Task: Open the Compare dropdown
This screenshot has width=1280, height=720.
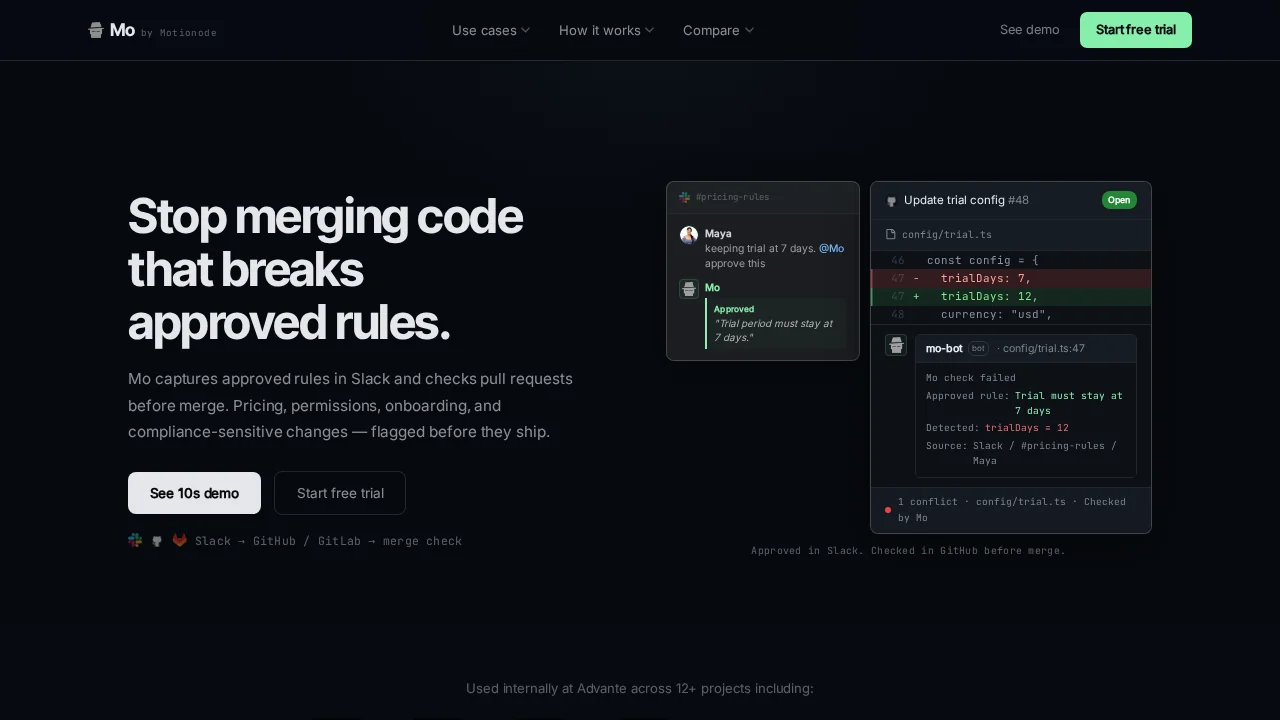Action: [x=717, y=30]
